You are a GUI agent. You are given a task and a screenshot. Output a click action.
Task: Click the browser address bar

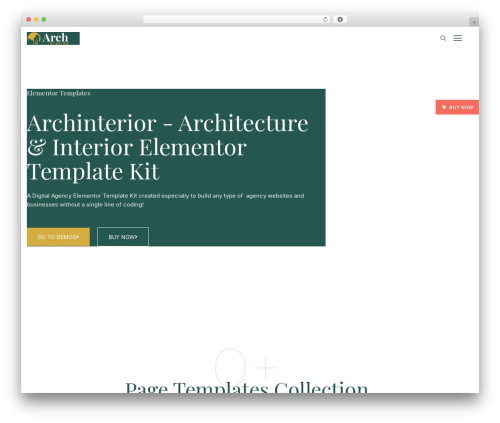pos(237,20)
